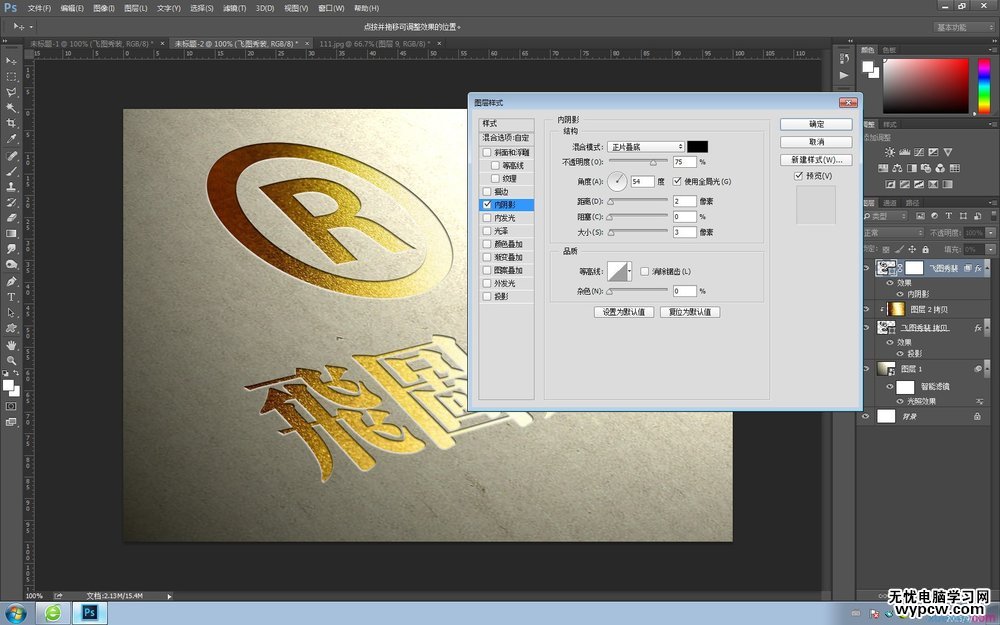
Task: Click the 复位为默认值 reset button
Action: point(690,312)
